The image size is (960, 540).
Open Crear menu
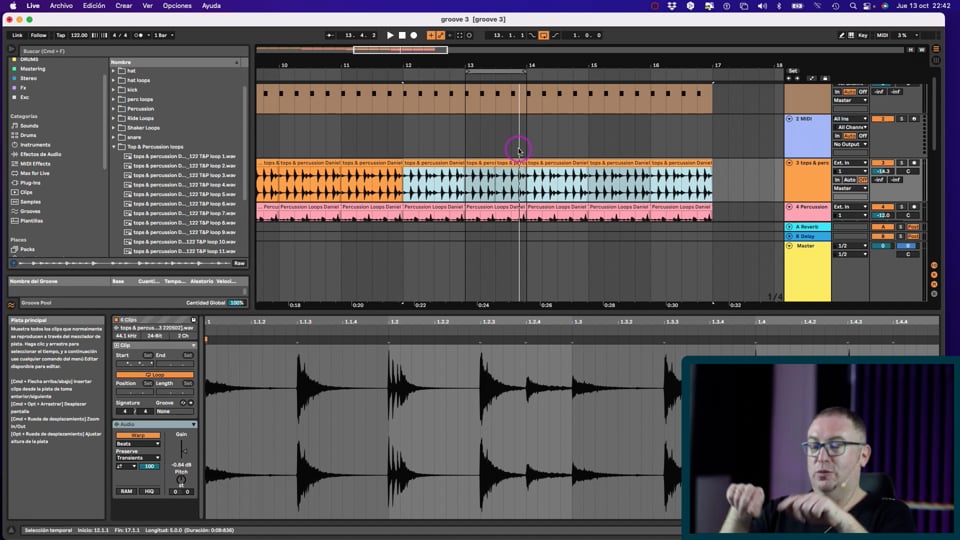click(124, 6)
